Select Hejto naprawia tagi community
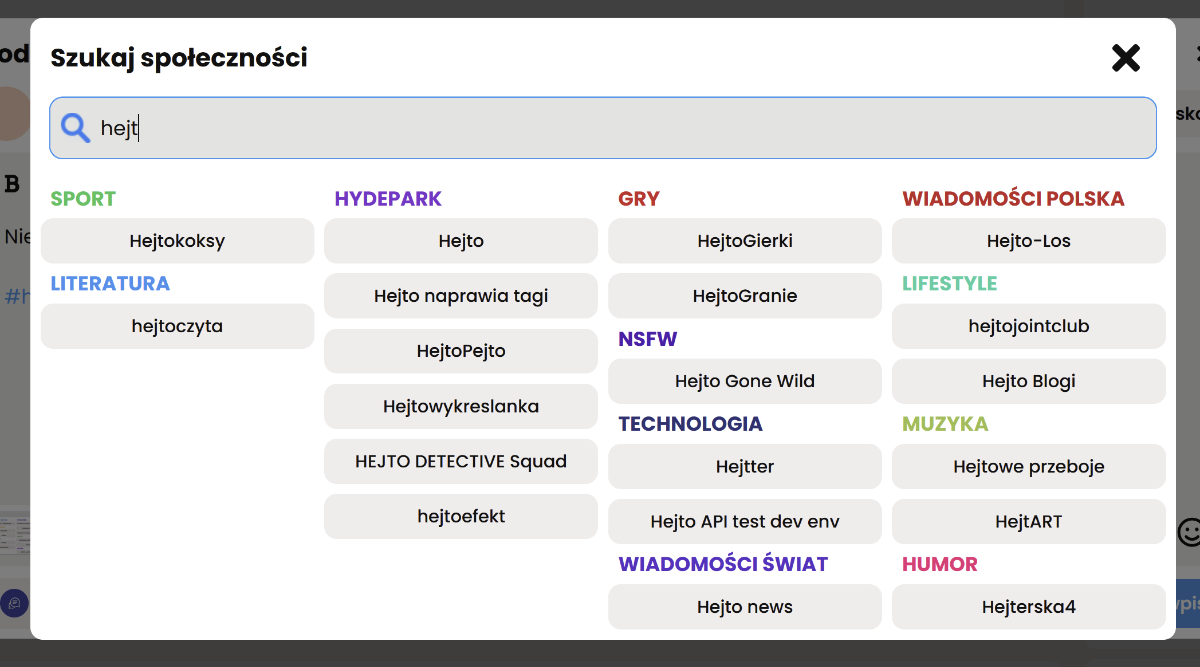Screen dimensions: 1200x667 [x=461, y=296]
